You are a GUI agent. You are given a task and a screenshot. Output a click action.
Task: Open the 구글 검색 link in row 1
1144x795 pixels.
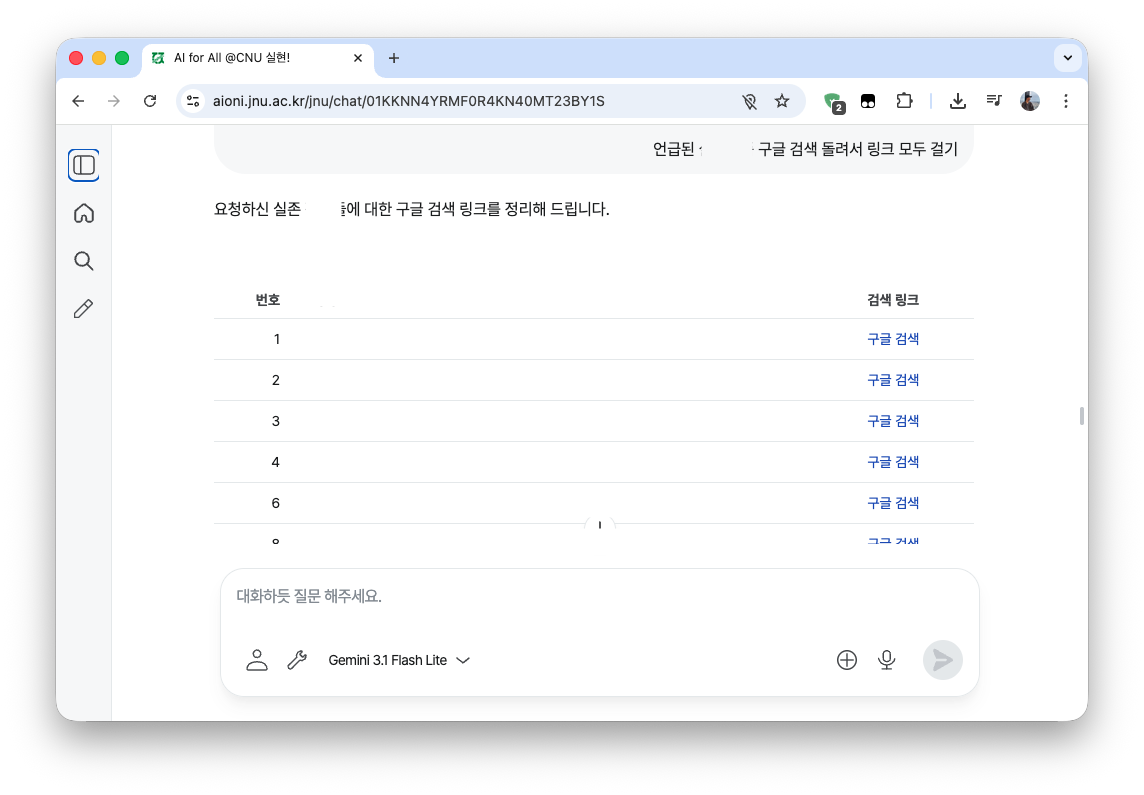892,339
